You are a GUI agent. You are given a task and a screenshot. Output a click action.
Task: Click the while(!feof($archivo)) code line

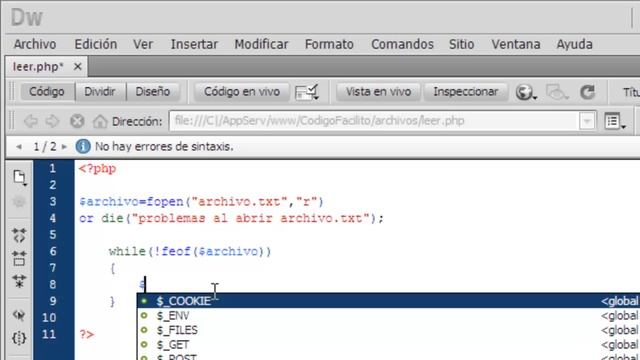(x=190, y=251)
